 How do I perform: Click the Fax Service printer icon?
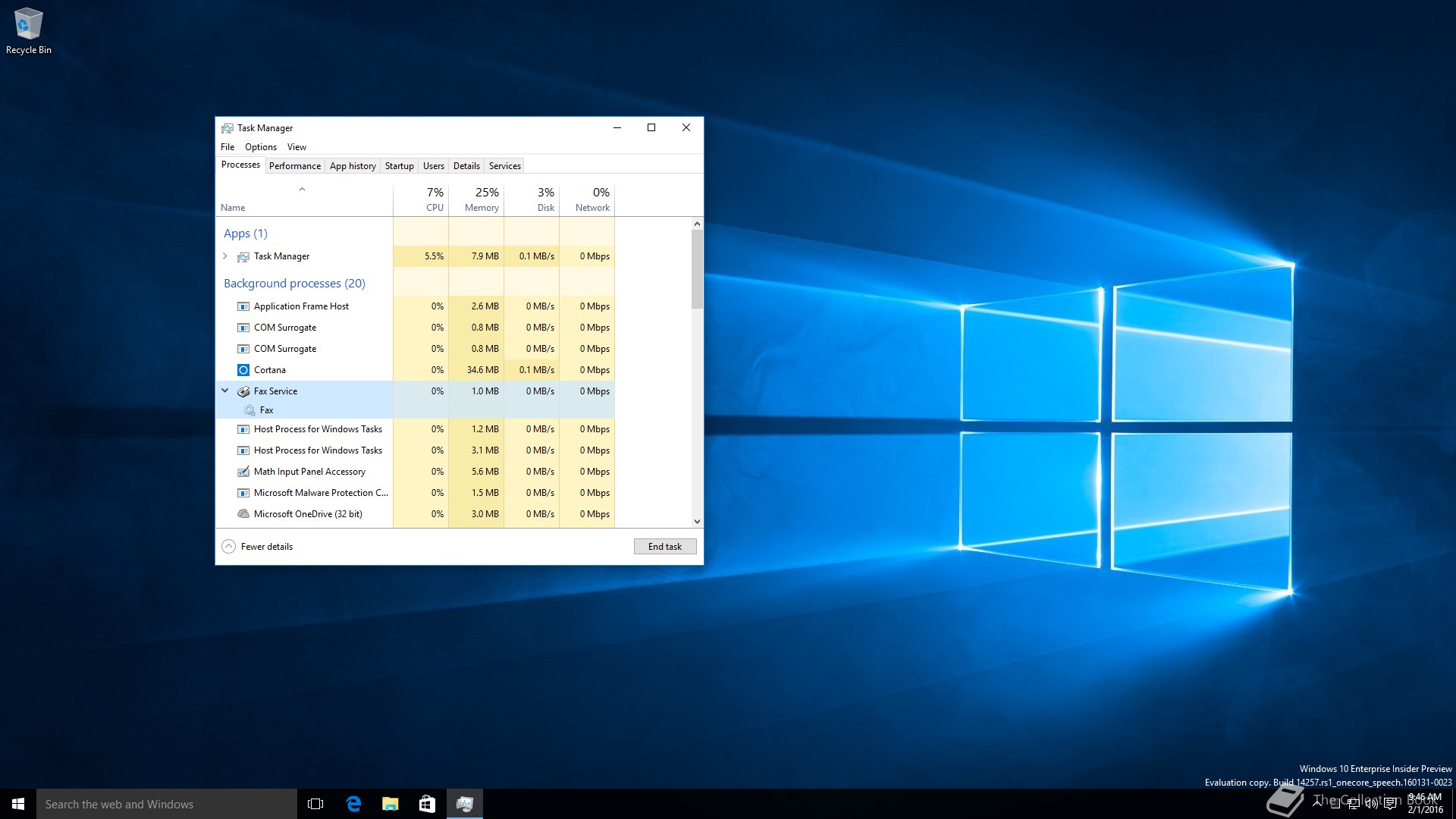click(243, 391)
